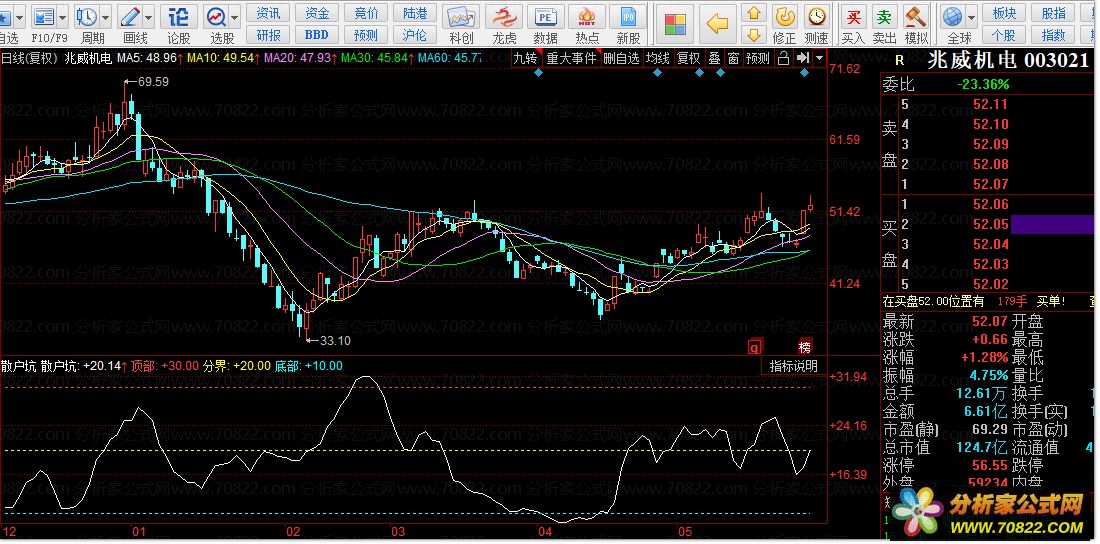
Task: Toggle 复权 price adjustment on chart toolbar
Action: click(689, 59)
